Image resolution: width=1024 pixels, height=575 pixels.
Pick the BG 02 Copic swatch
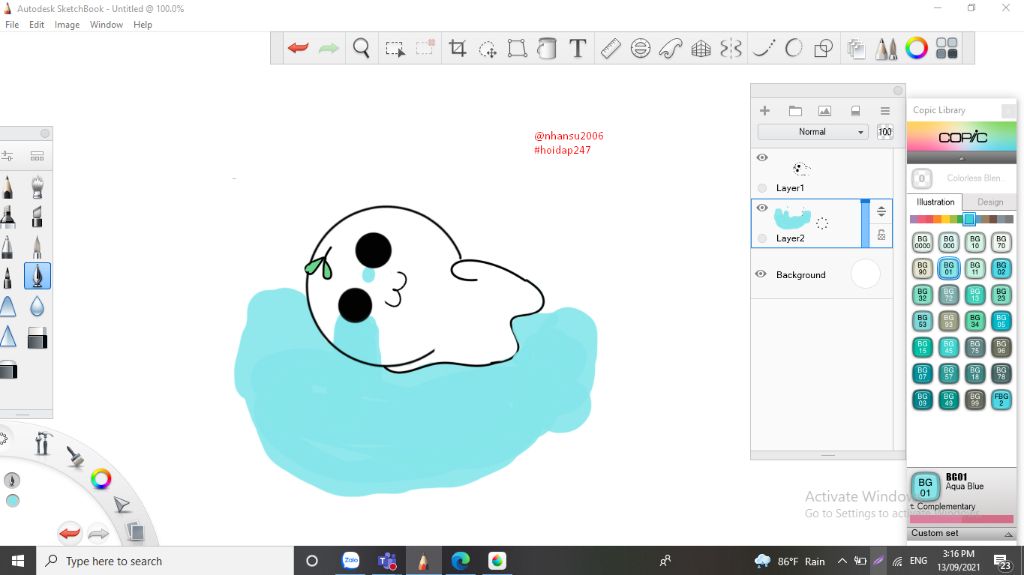click(1001, 268)
